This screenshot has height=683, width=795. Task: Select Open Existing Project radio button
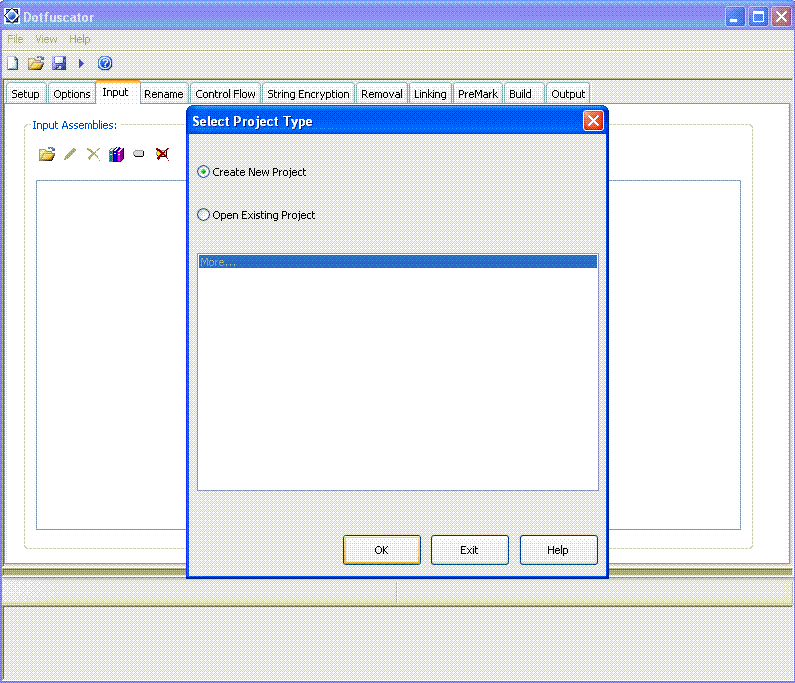203,215
